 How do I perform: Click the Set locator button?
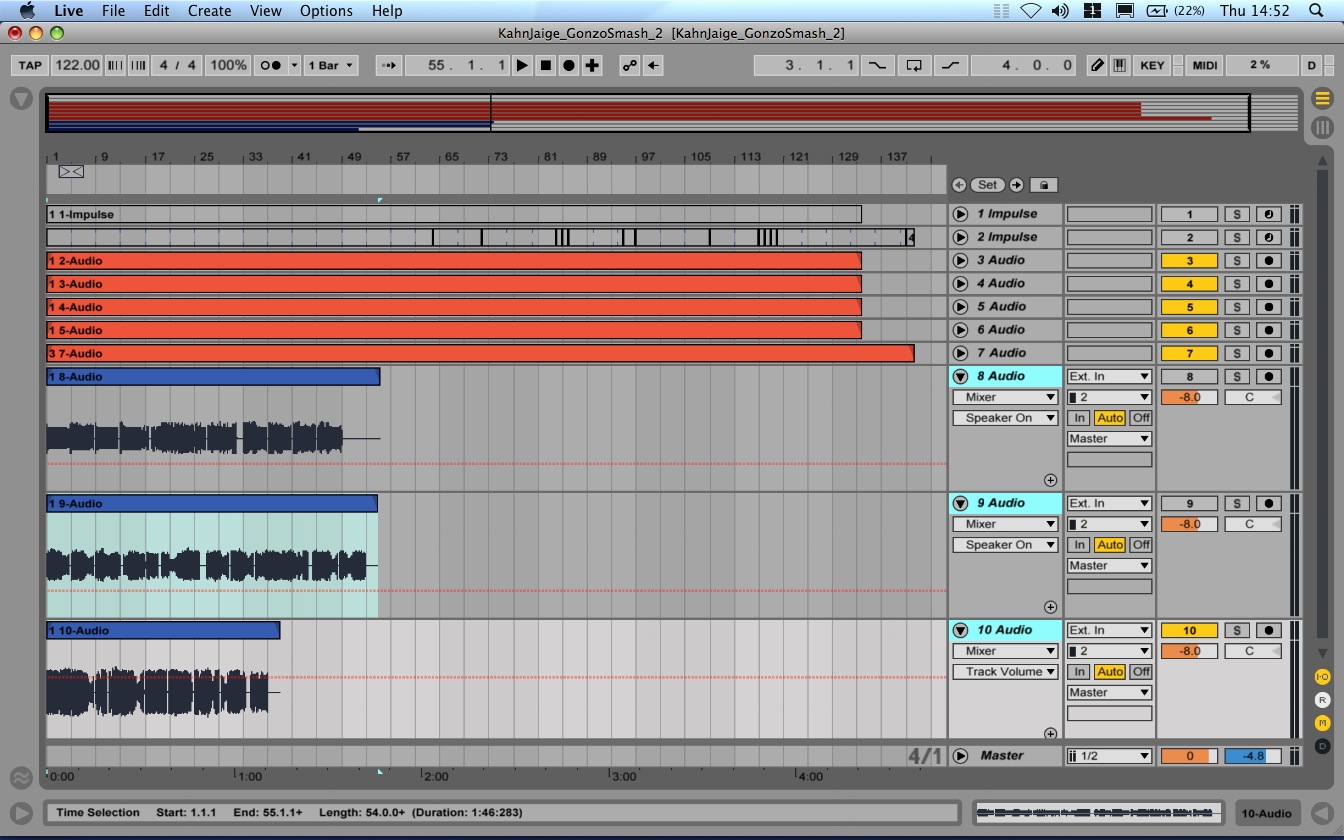pyautogui.click(x=987, y=185)
